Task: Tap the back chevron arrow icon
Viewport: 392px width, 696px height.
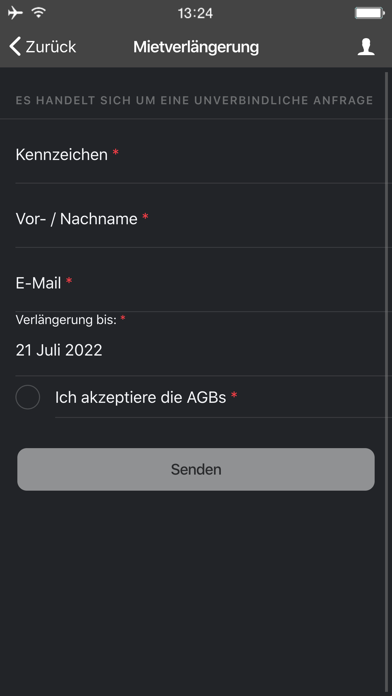Action: tap(15, 47)
